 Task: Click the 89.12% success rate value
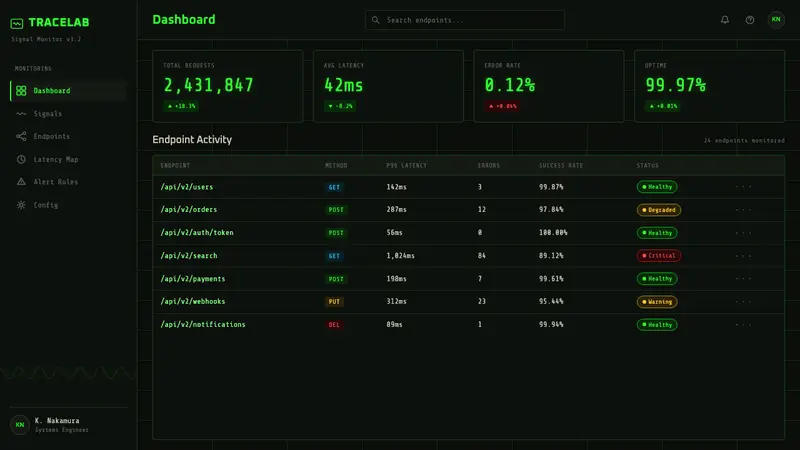(551, 256)
